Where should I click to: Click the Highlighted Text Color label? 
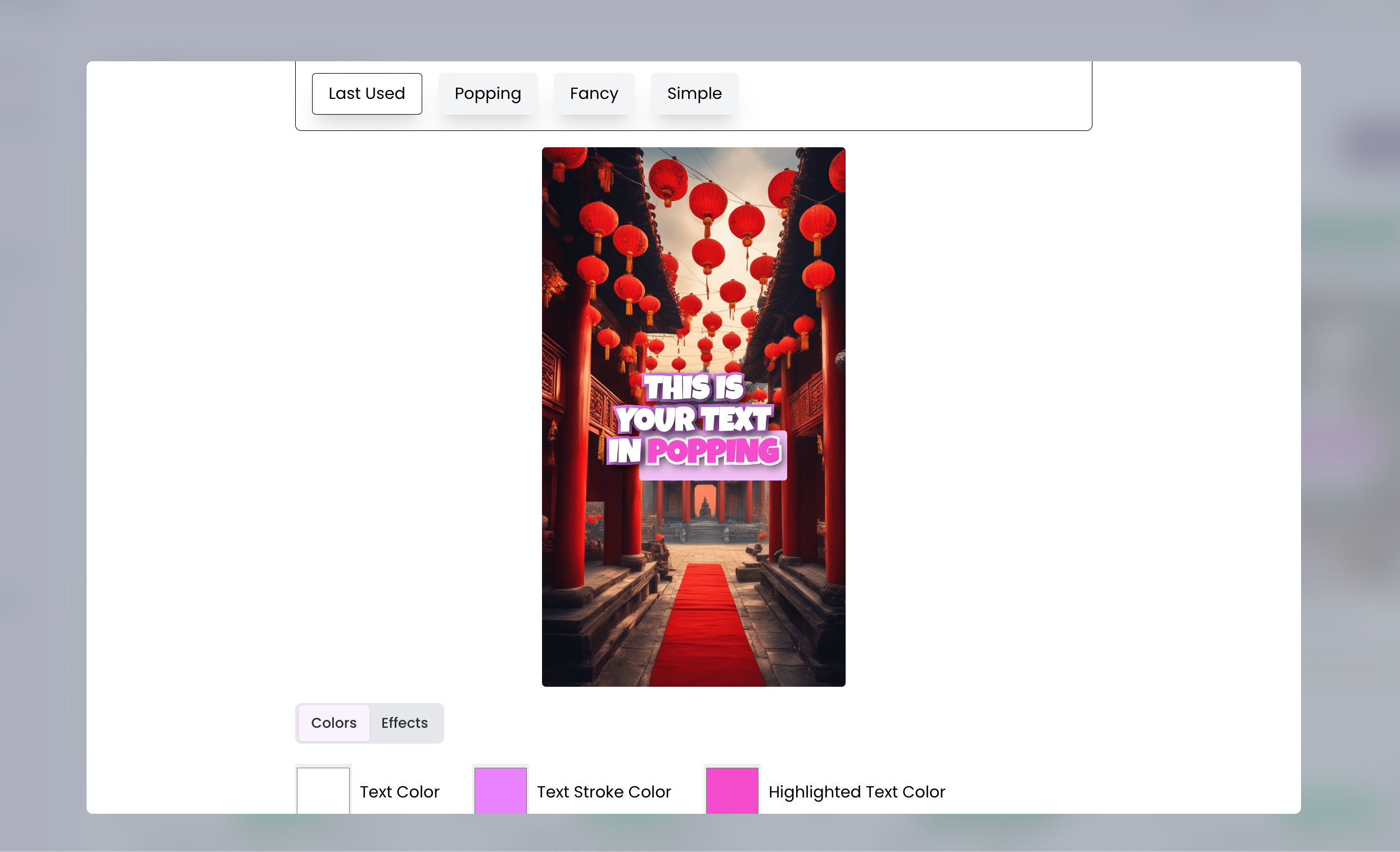pos(856,792)
